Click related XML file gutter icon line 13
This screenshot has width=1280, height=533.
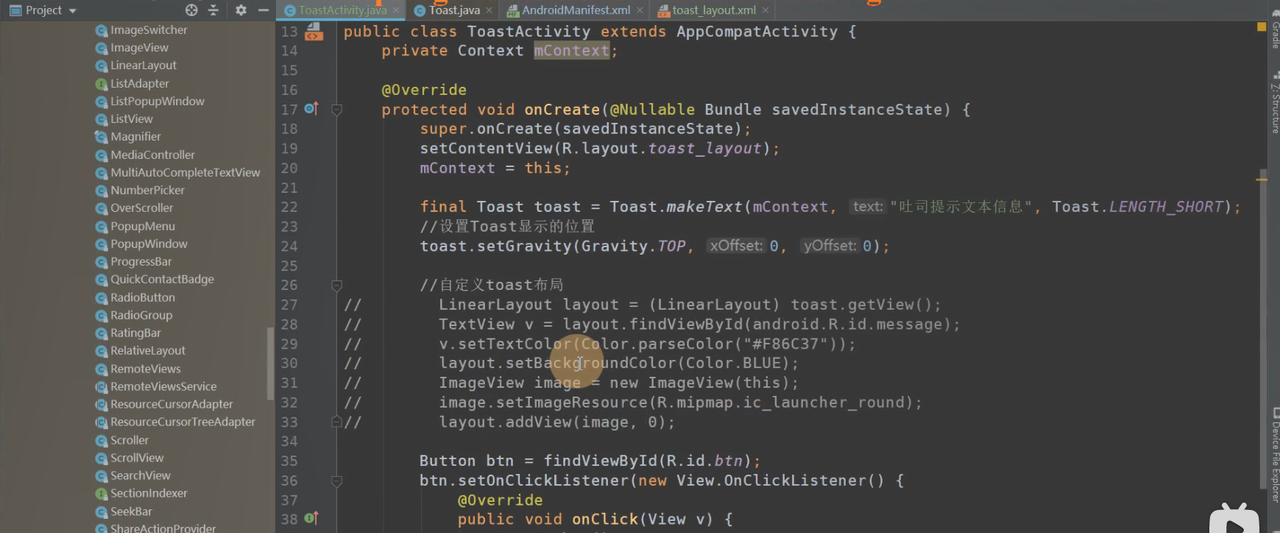coord(314,32)
